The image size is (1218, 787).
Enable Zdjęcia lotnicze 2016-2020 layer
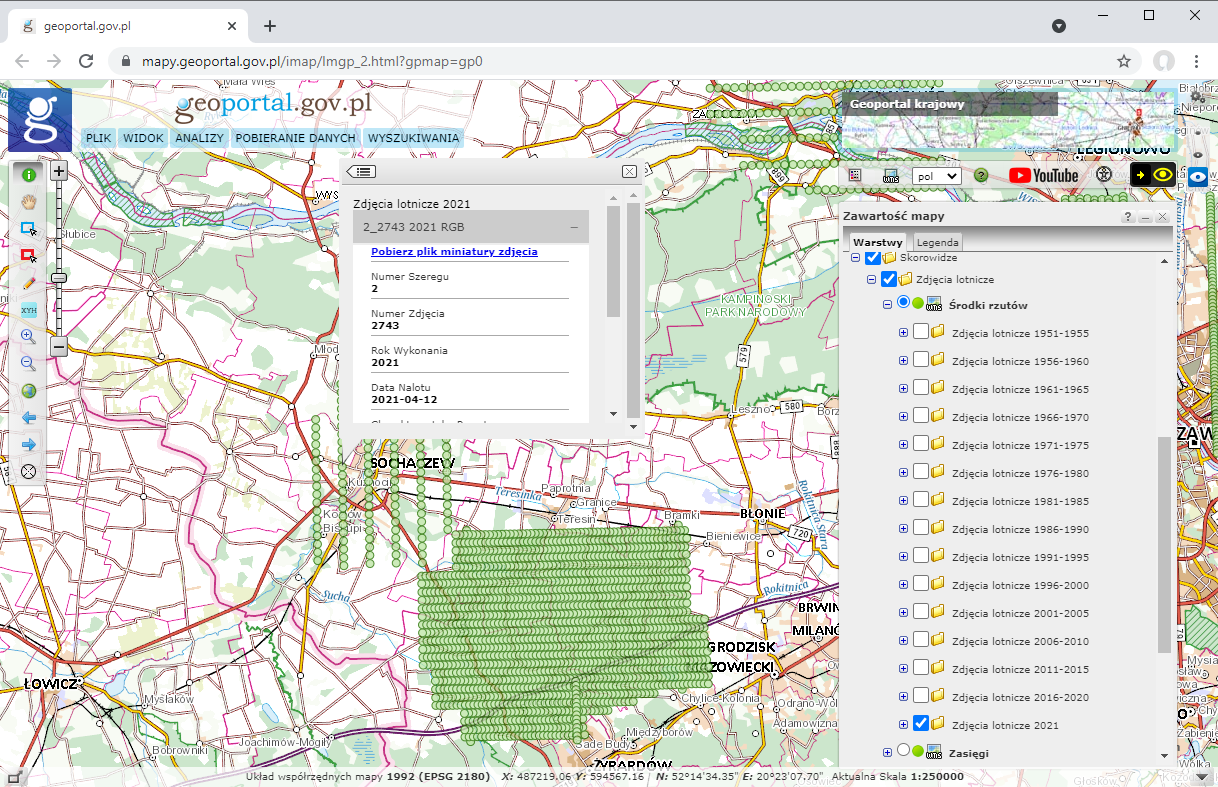[921, 697]
